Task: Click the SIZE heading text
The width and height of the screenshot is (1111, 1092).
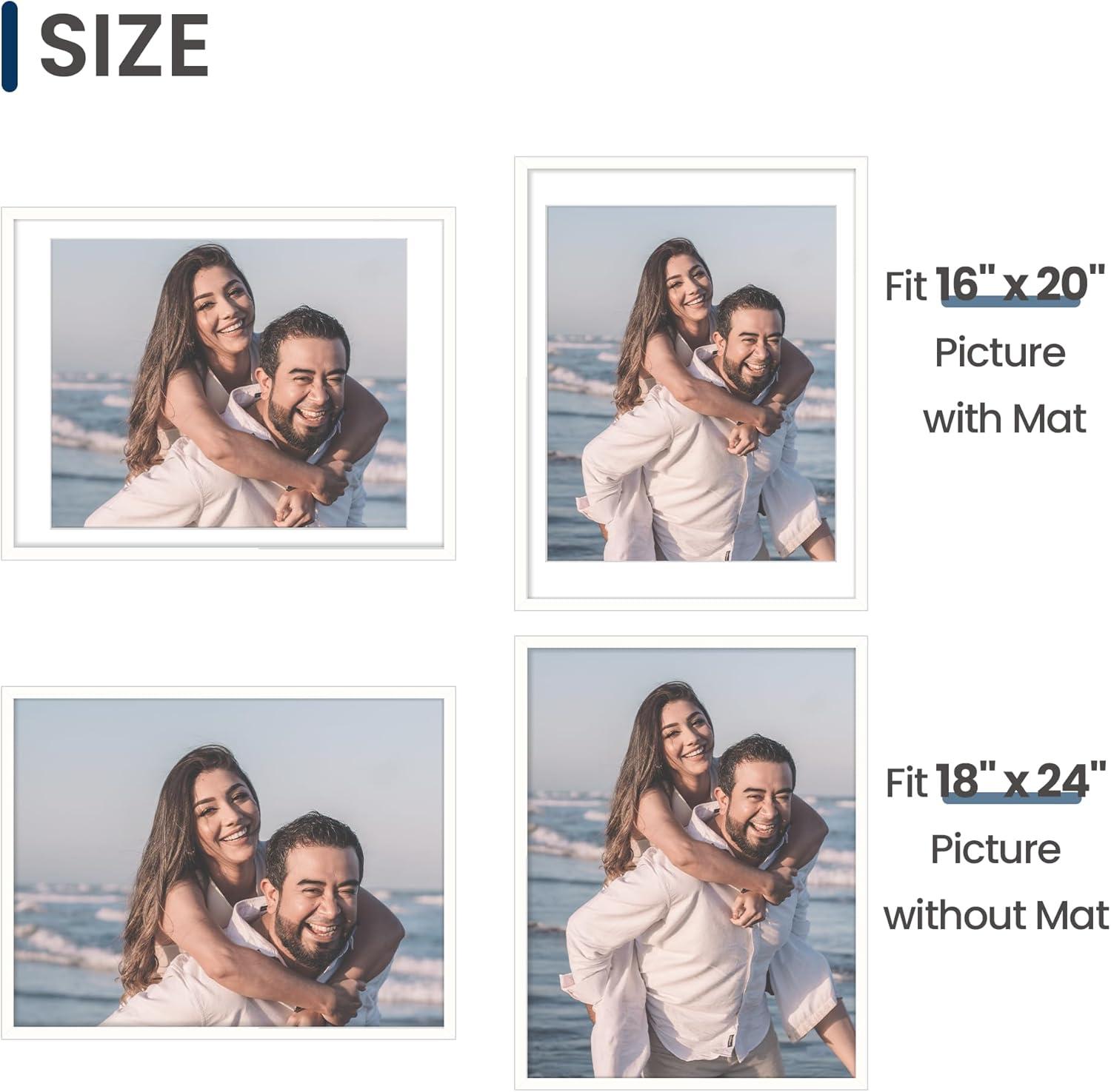Action: (124, 46)
